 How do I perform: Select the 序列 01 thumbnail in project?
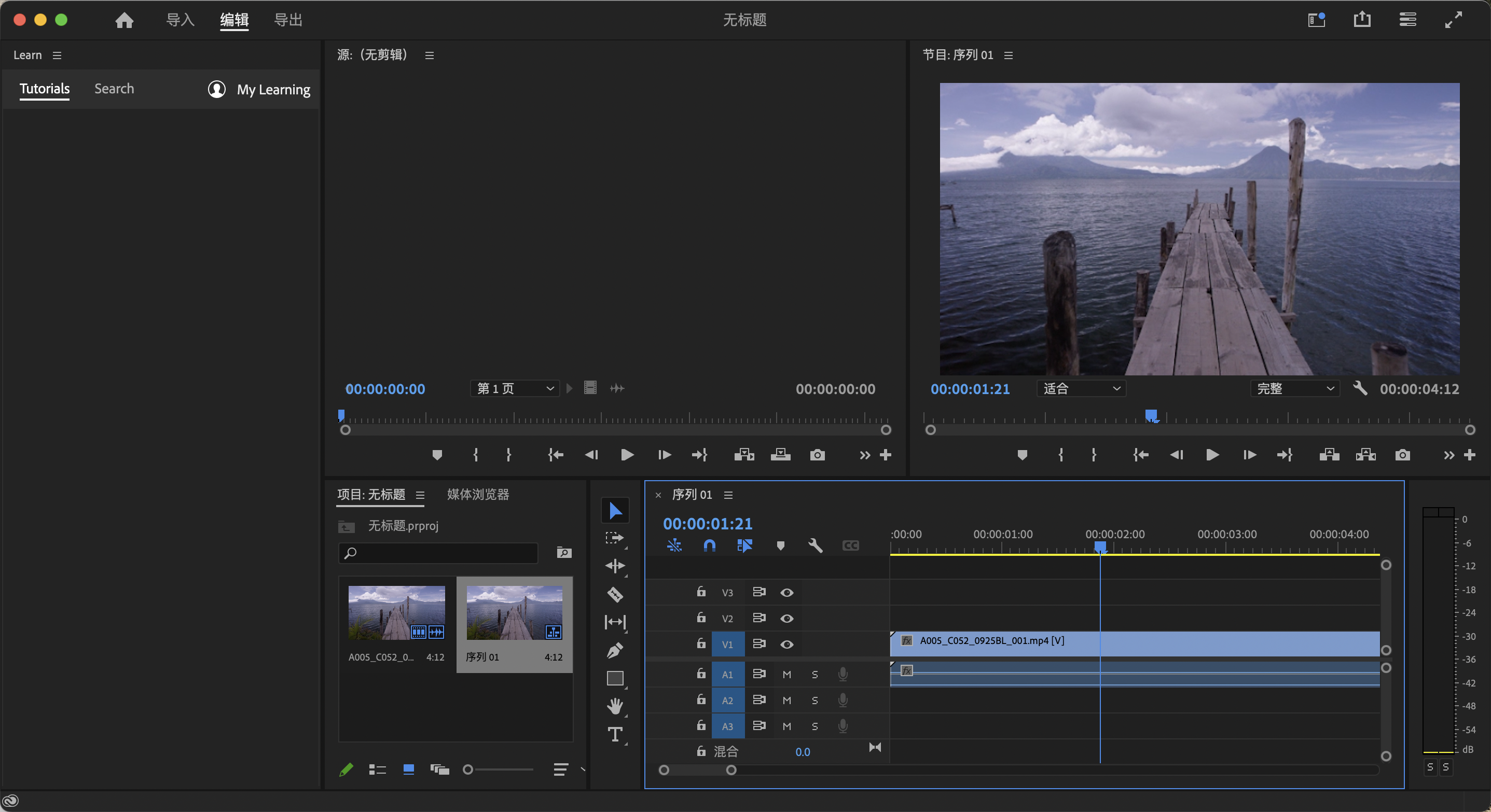(x=514, y=613)
